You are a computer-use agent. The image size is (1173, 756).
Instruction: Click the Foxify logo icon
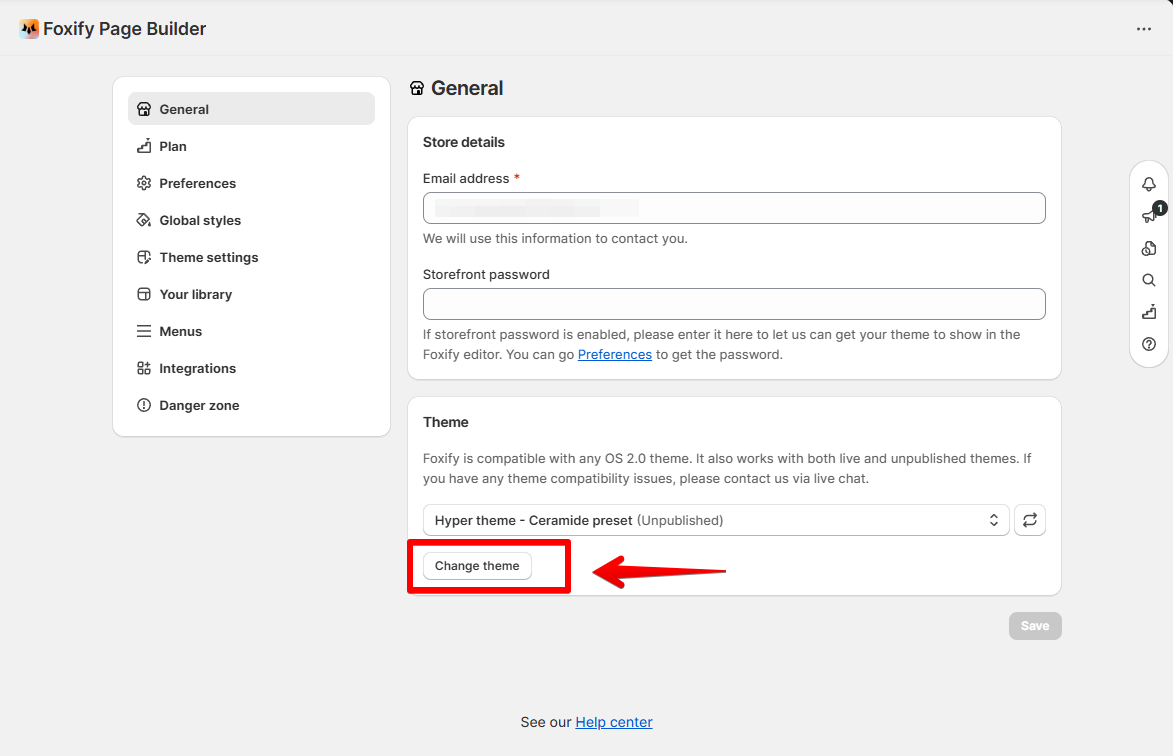tap(29, 29)
